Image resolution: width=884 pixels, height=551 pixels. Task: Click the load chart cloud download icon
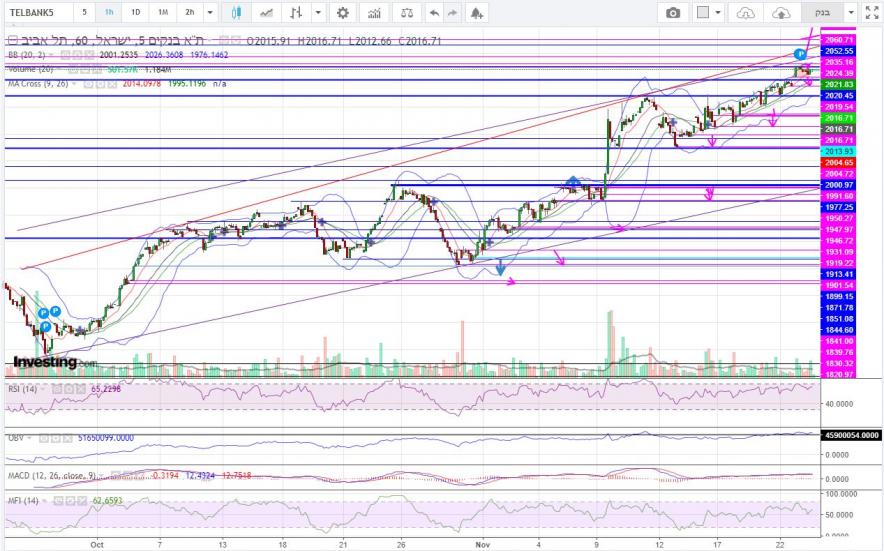pos(745,13)
